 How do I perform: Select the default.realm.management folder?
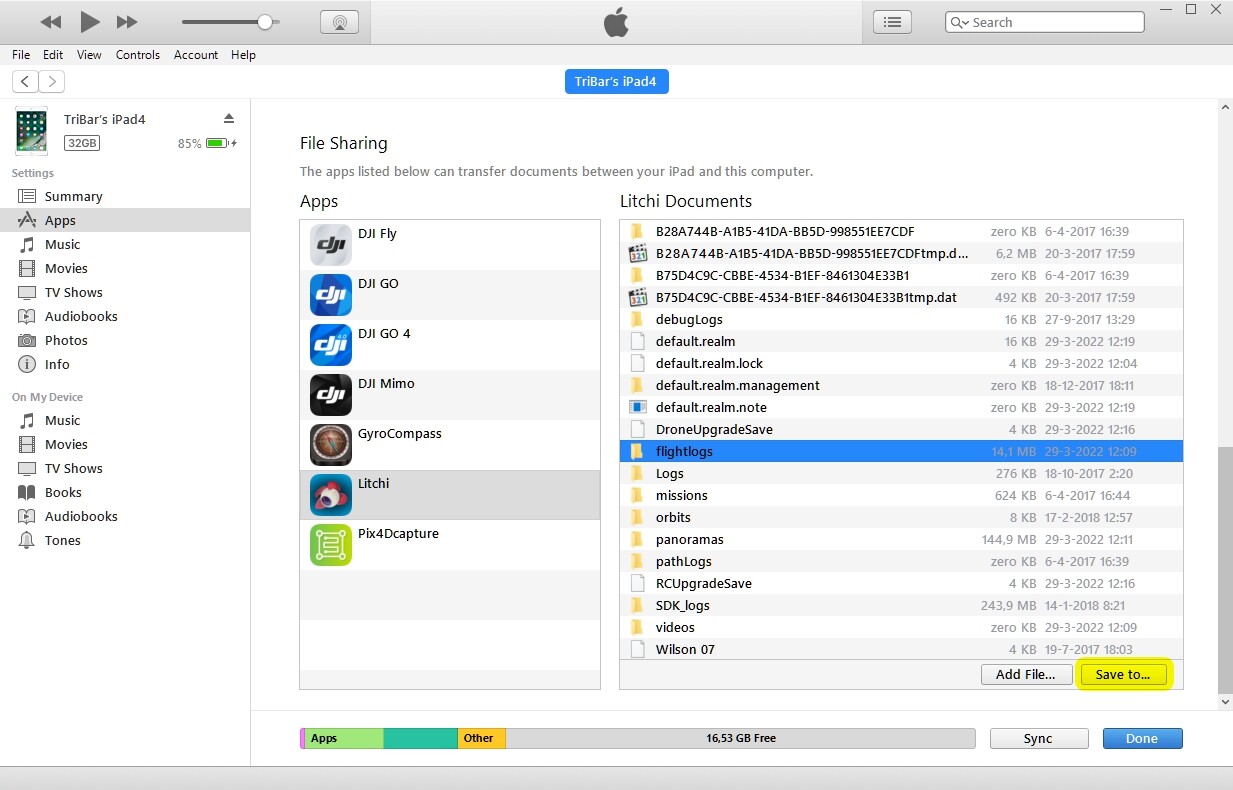point(901,385)
